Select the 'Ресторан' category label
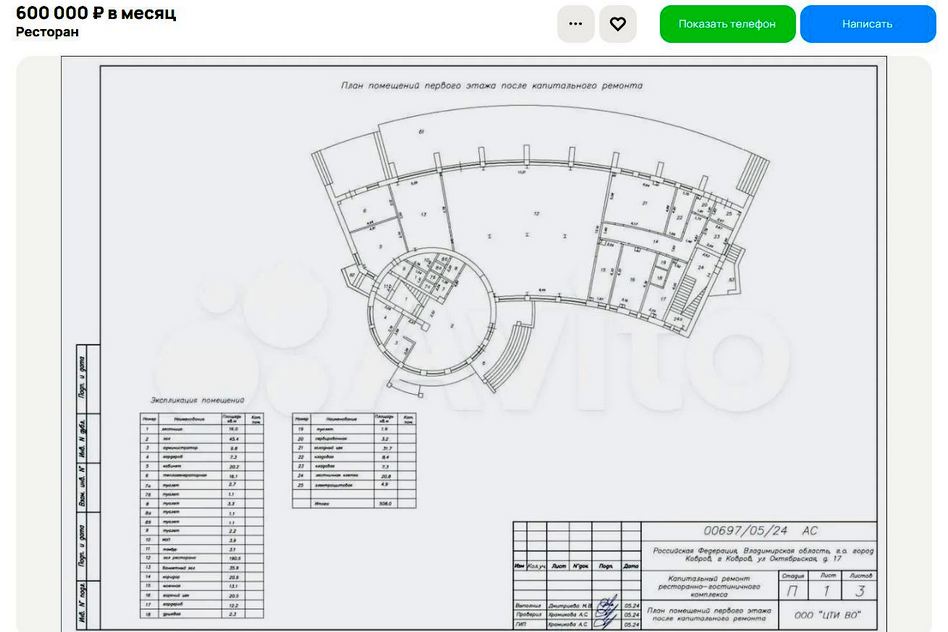The height and width of the screenshot is (632, 948). click(x=47, y=32)
